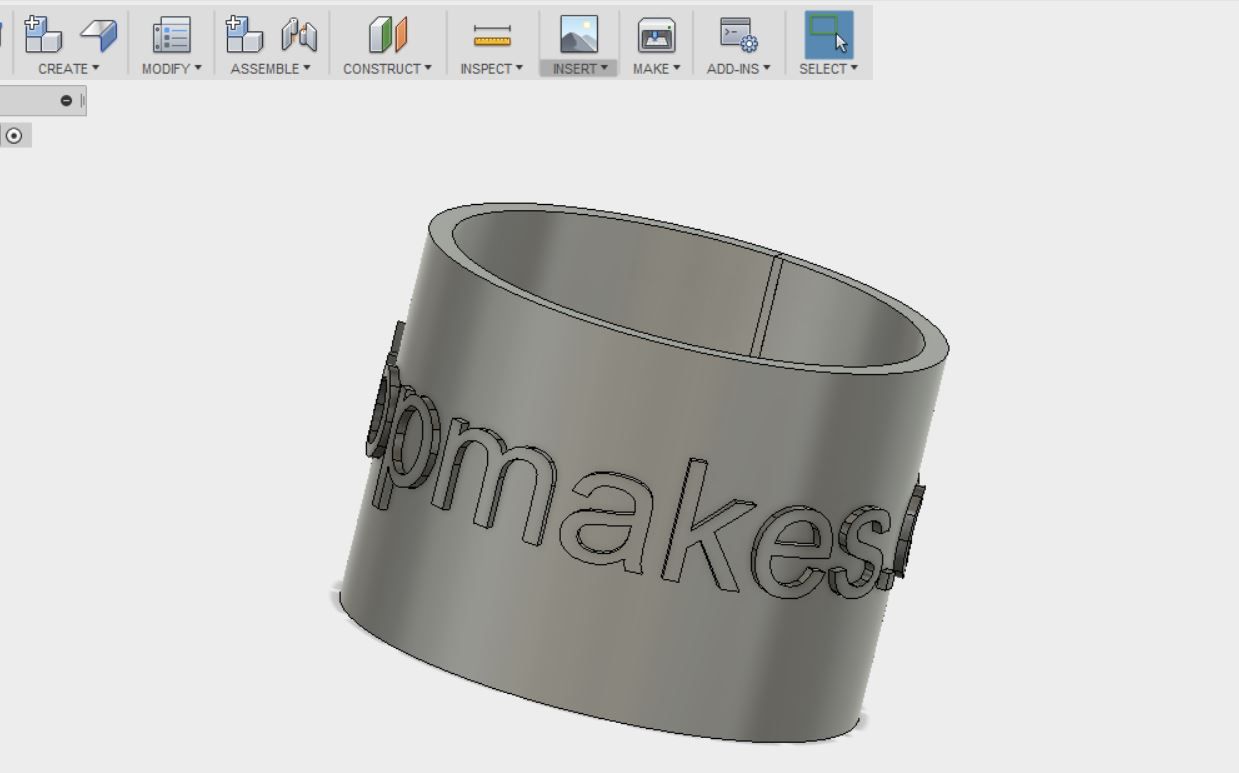Click the 3D Print icon under Make
The width and height of the screenshot is (1239, 773).
click(x=655, y=31)
